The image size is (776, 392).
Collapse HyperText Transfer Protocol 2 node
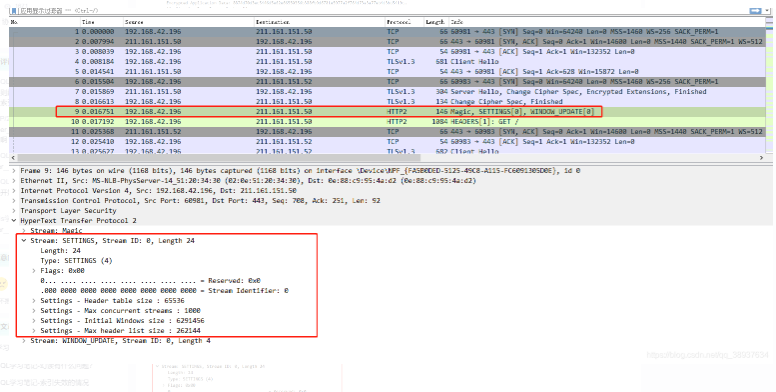13,221
